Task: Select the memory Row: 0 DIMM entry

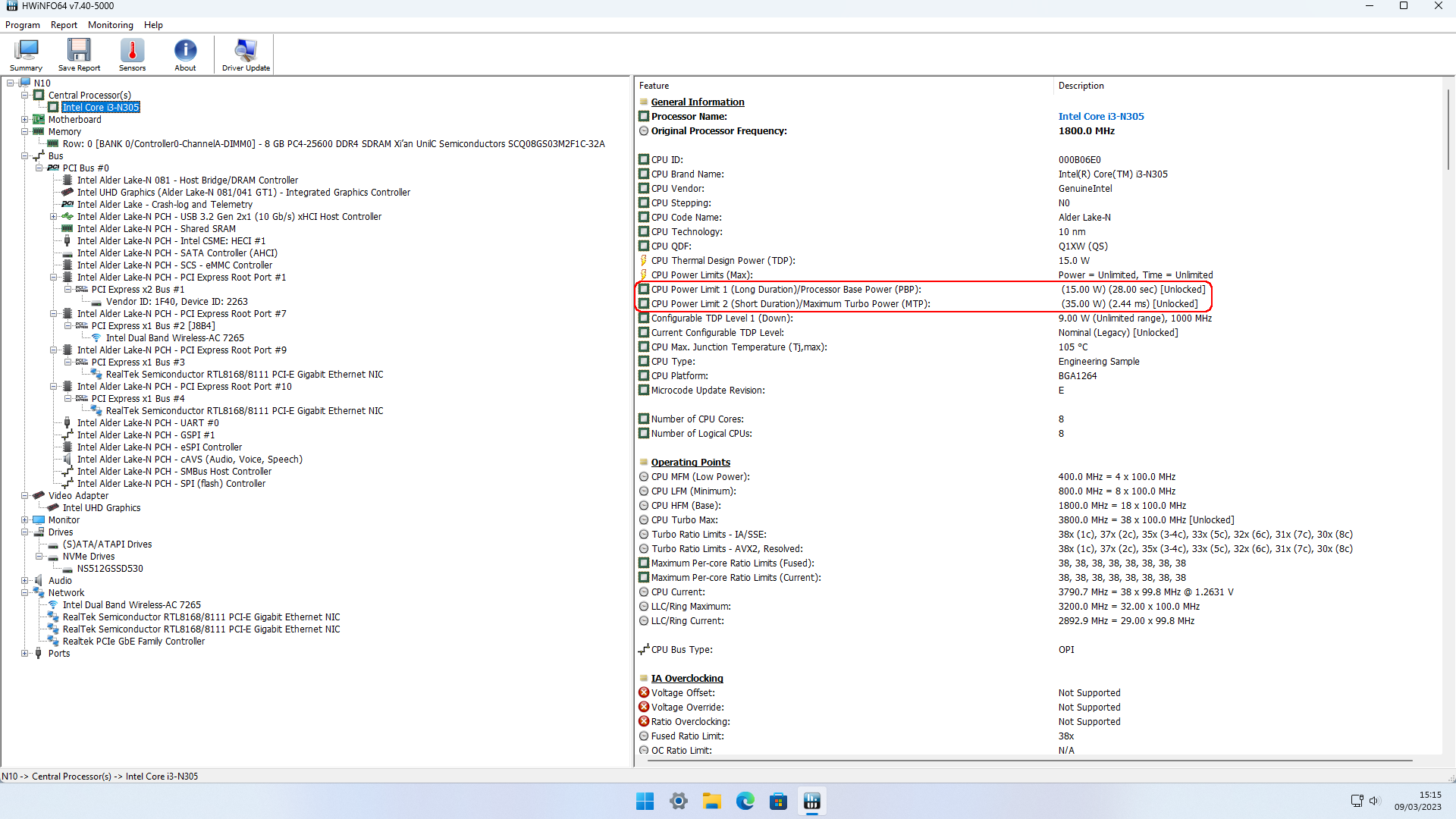Action: click(334, 144)
